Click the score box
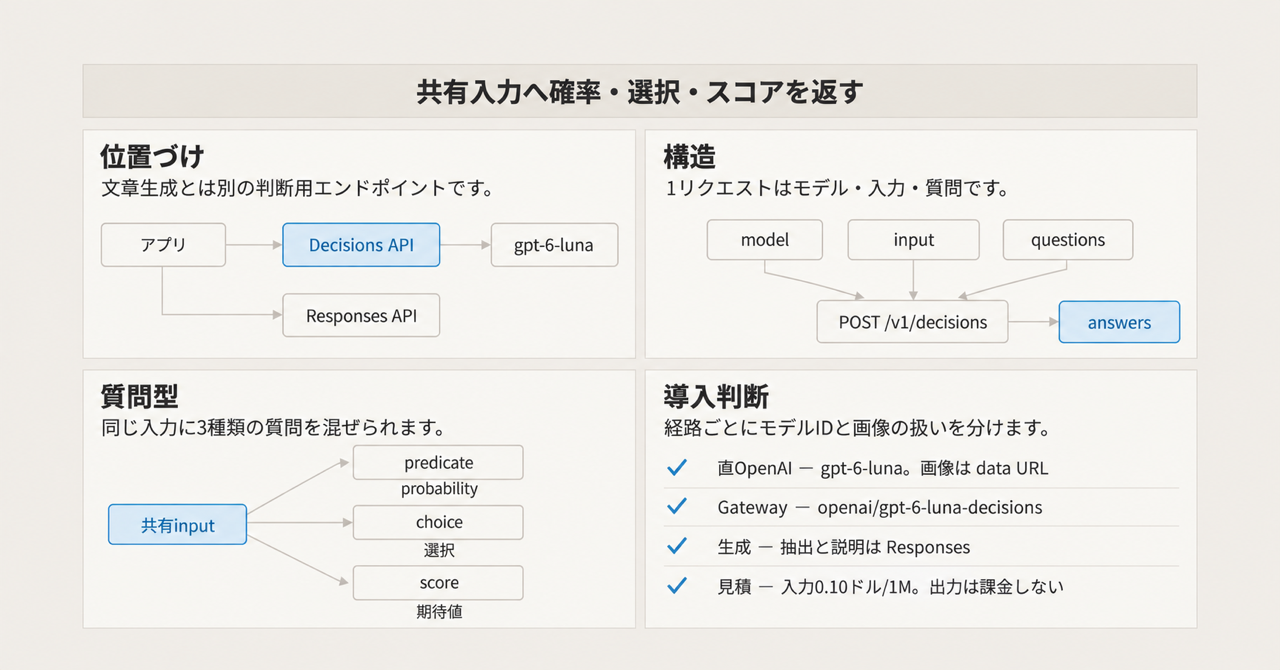 click(x=438, y=583)
